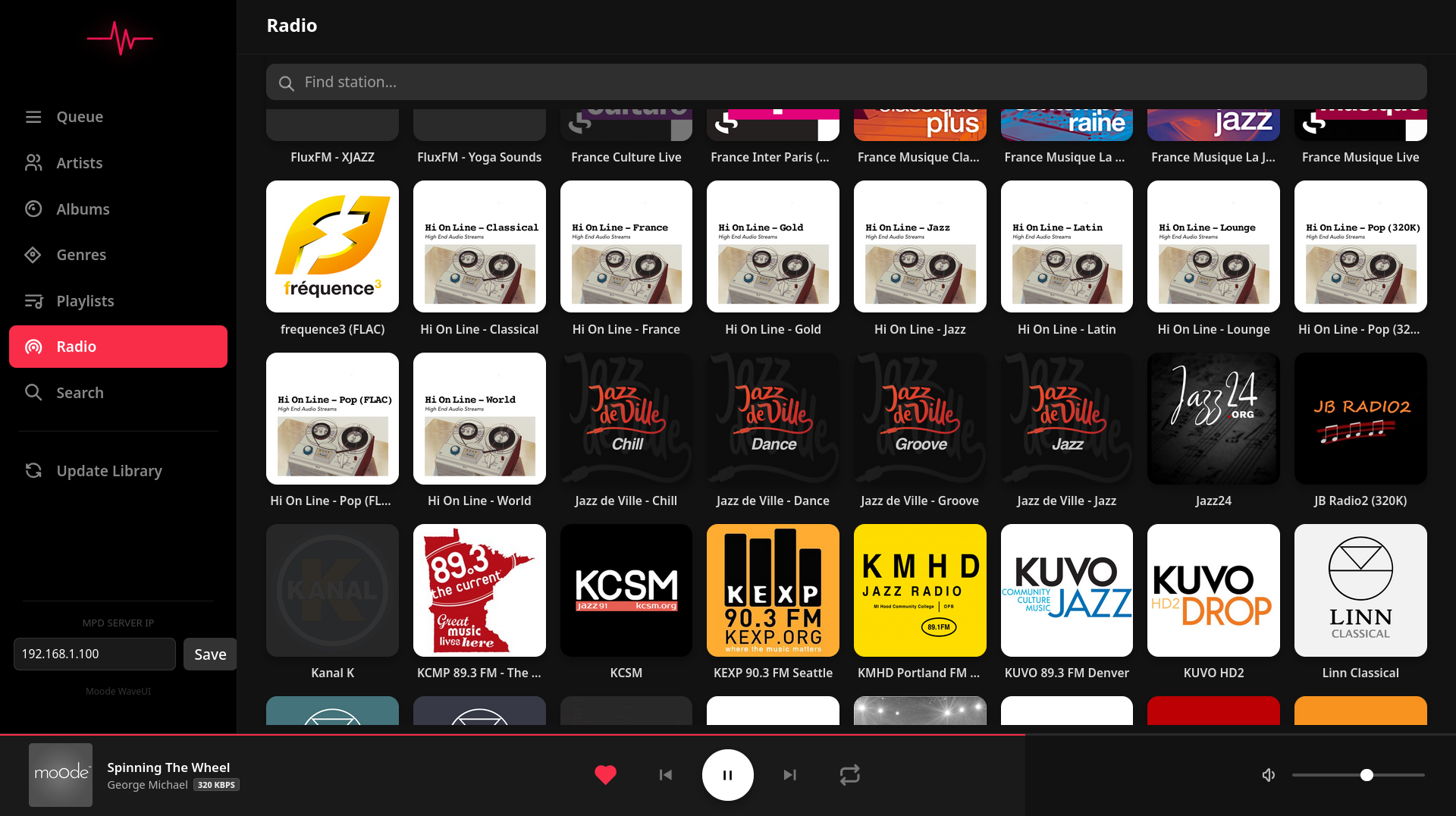Play Hi On Line - Jazz station
Viewport: 1456px width, 816px height.
[x=920, y=246]
